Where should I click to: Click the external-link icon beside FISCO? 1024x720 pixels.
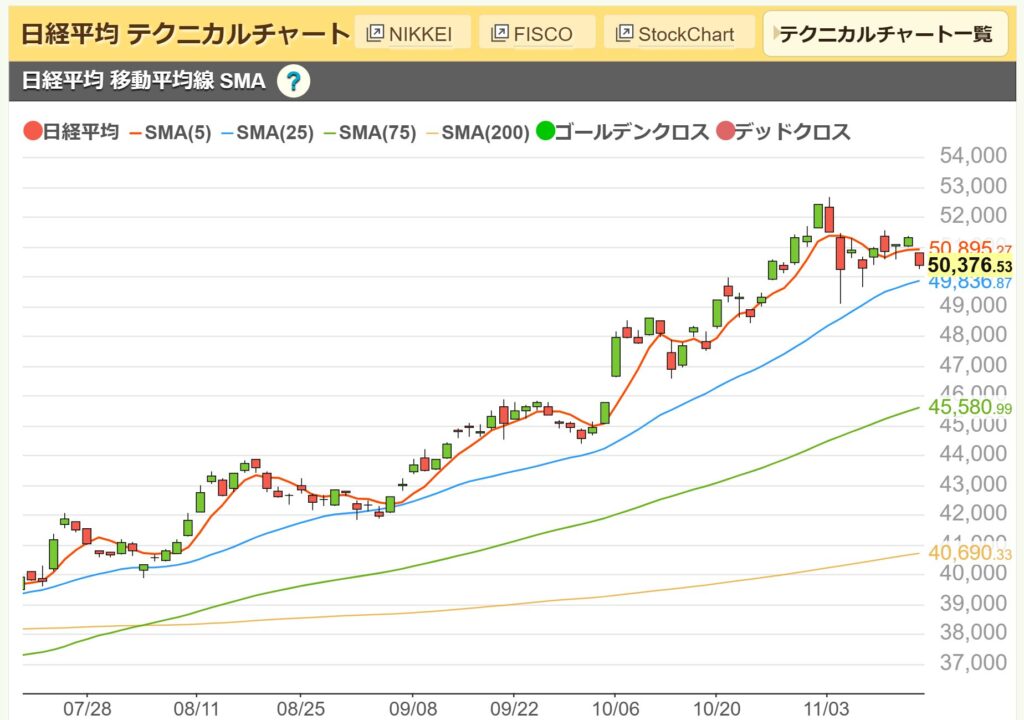tap(499, 32)
